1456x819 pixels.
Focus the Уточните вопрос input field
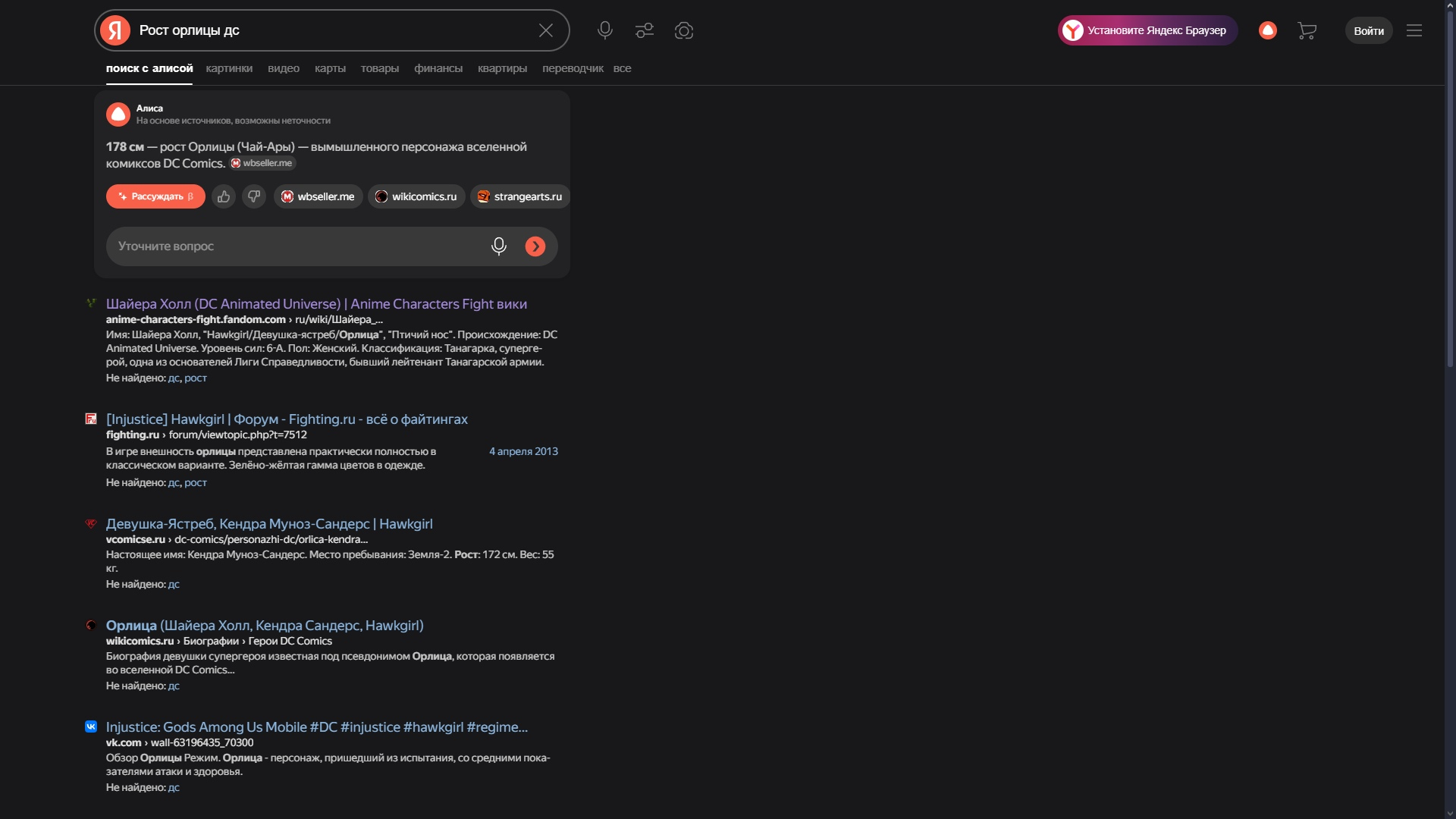(296, 246)
